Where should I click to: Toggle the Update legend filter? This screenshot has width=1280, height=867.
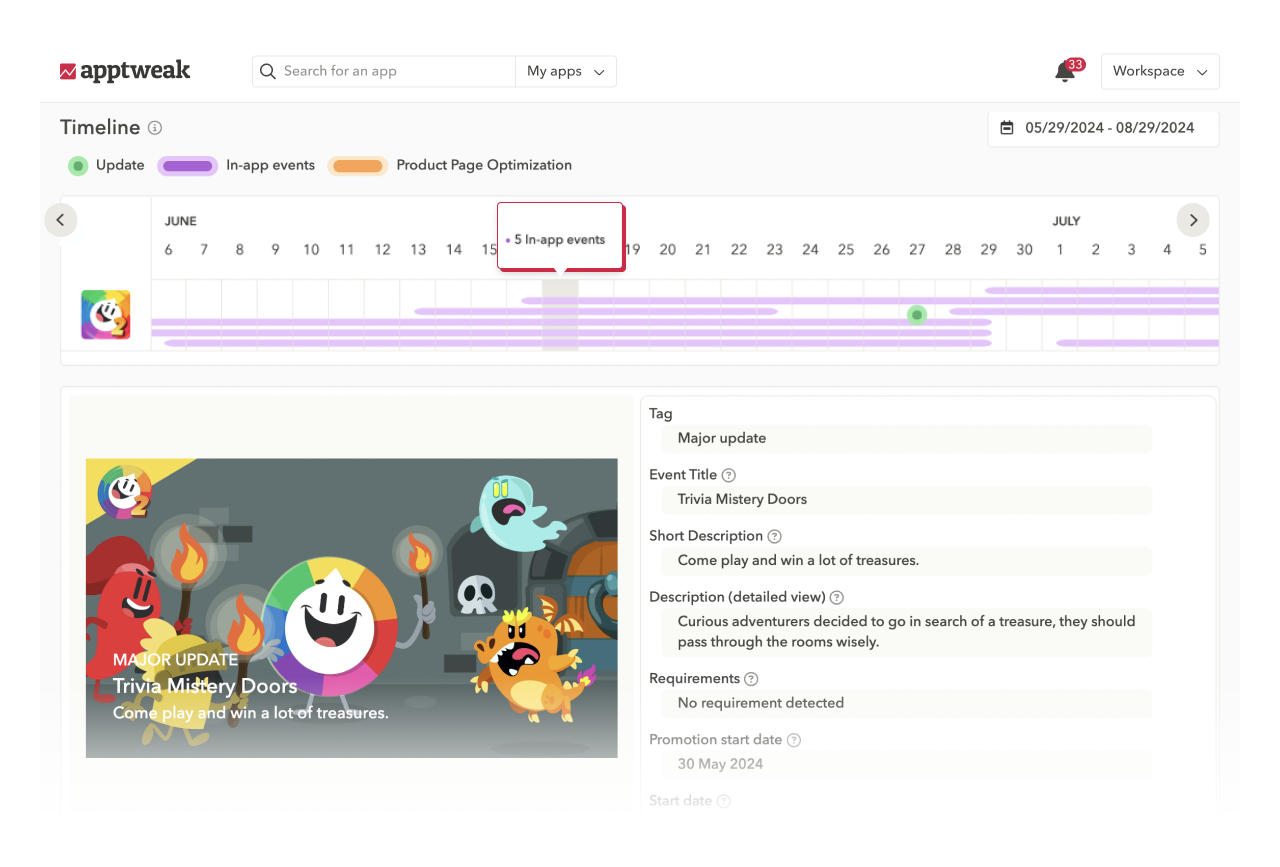coord(106,165)
